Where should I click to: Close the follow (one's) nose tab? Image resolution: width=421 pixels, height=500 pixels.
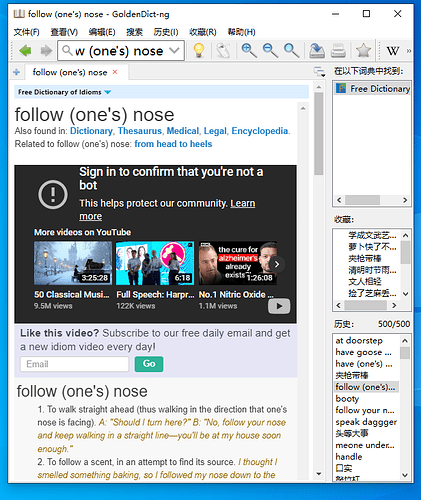point(115,72)
